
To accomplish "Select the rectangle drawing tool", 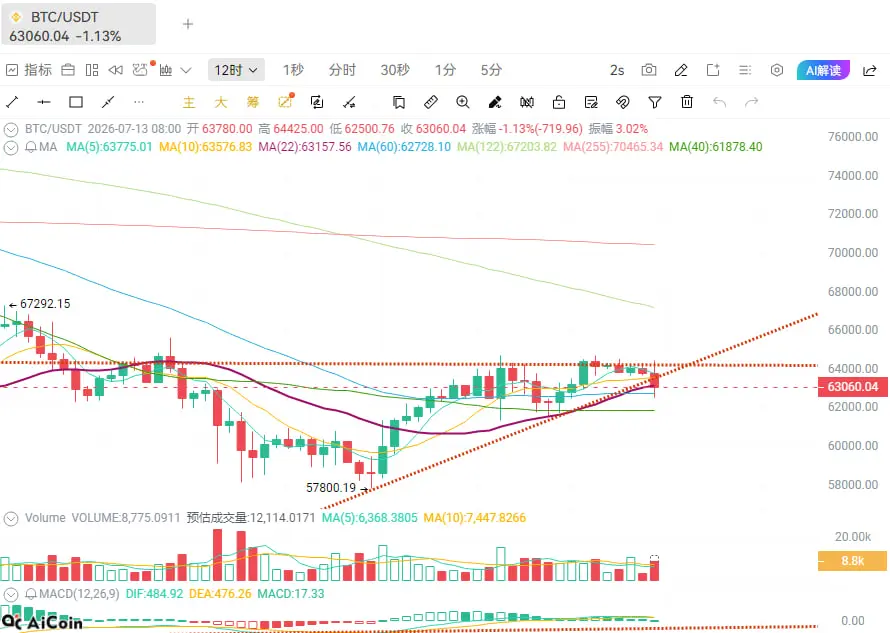I will [75, 102].
